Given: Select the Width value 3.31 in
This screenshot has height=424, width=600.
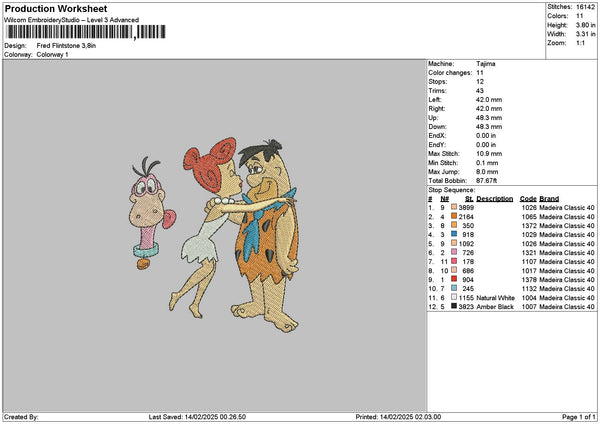Looking at the screenshot, I should point(585,34).
